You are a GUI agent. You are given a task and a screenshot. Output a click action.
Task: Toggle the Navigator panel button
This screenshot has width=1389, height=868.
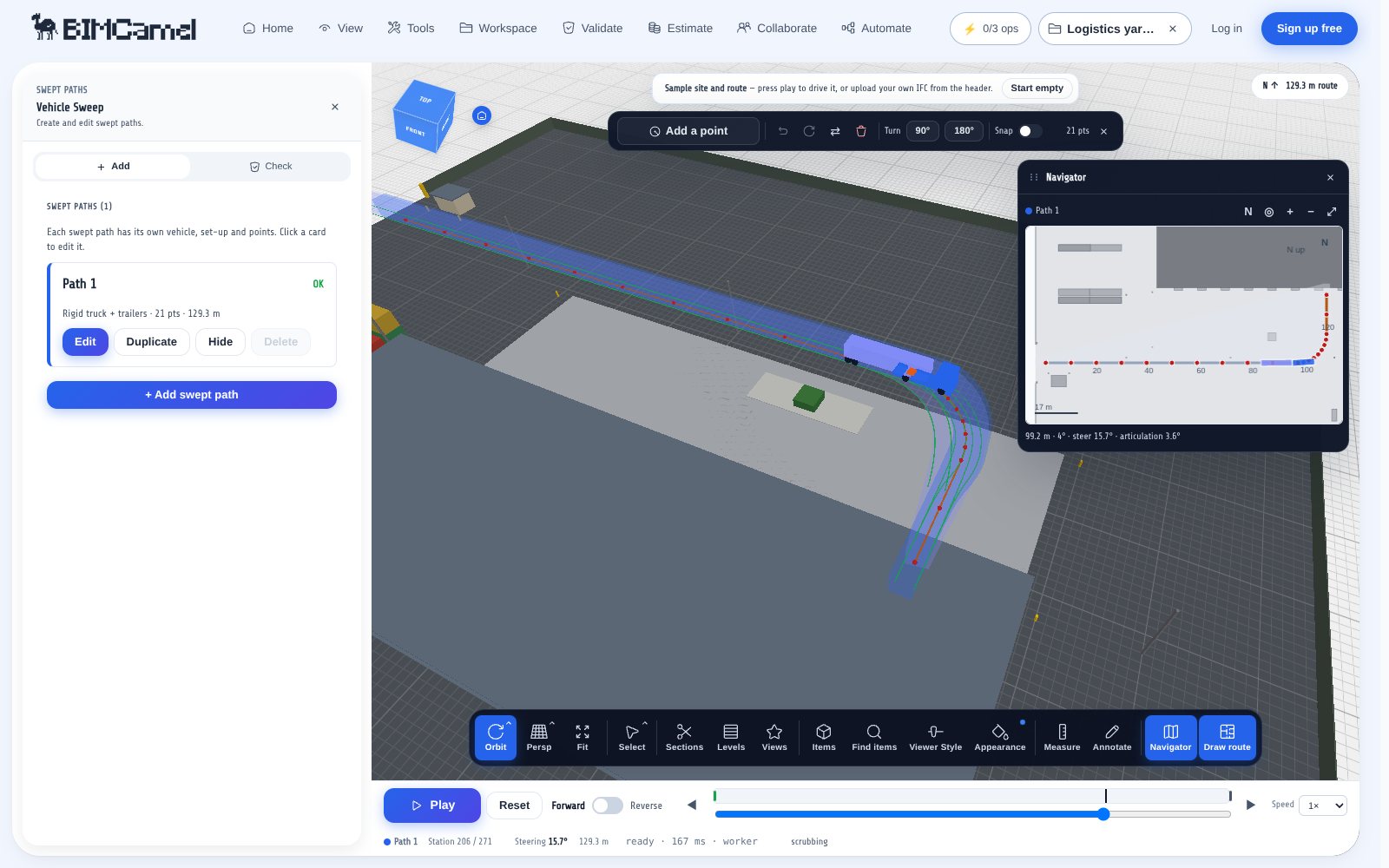pyautogui.click(x=1170, y=738)
